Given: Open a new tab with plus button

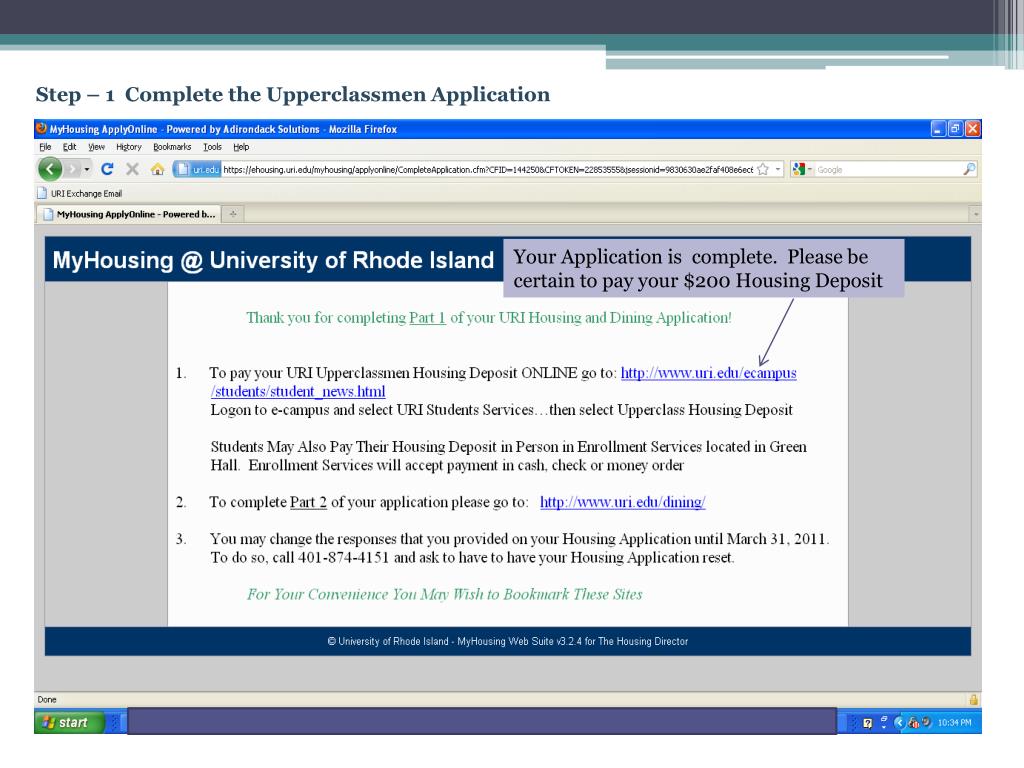Looking at the screenshot, I should point(232,214).
